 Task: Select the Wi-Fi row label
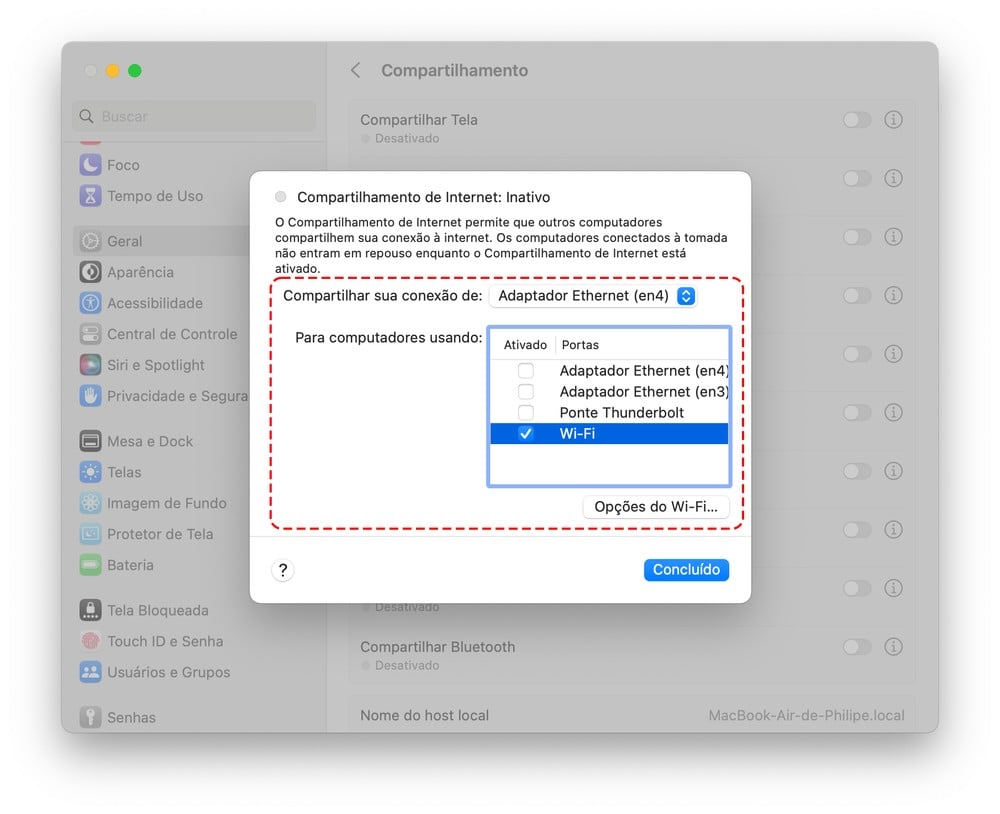577,434
